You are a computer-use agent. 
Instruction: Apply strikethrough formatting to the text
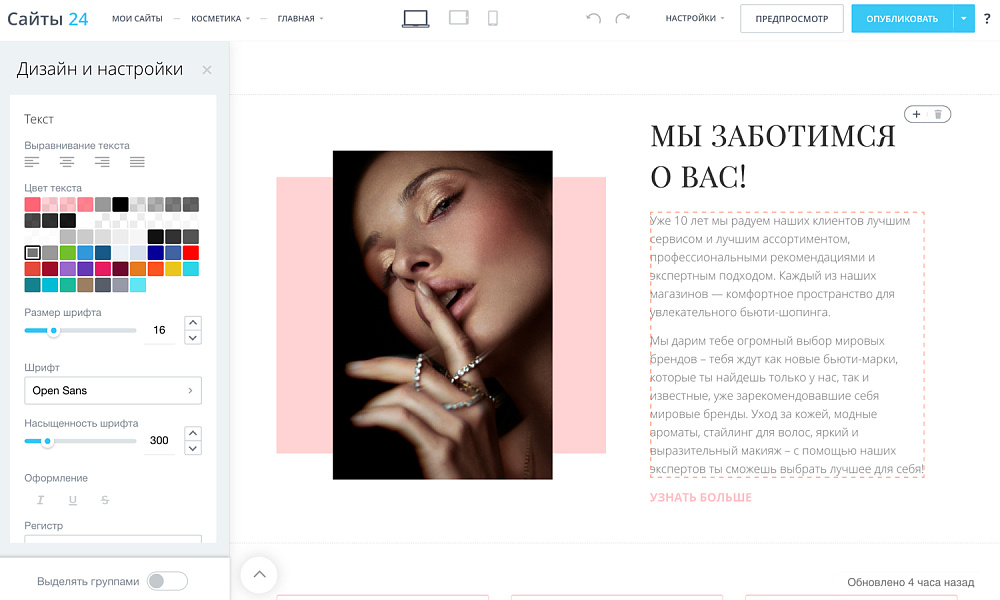104,500
